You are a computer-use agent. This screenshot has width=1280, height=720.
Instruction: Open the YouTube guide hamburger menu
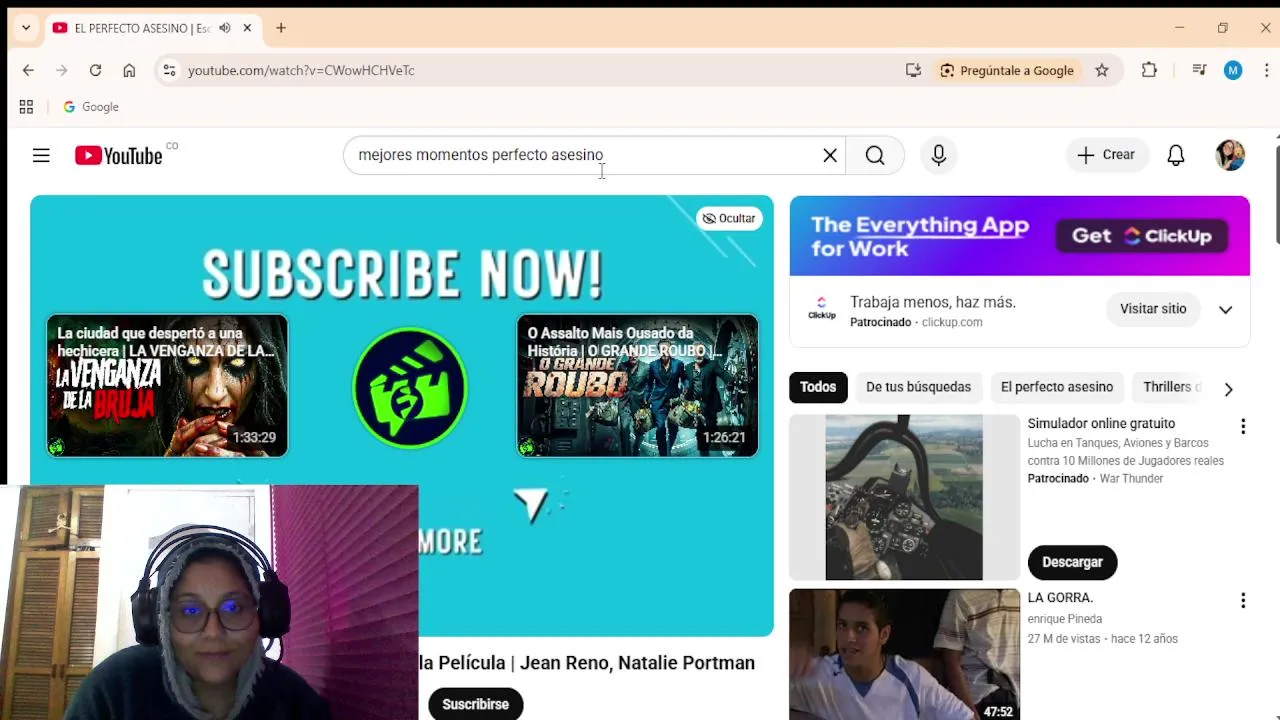tap(41, 155)
